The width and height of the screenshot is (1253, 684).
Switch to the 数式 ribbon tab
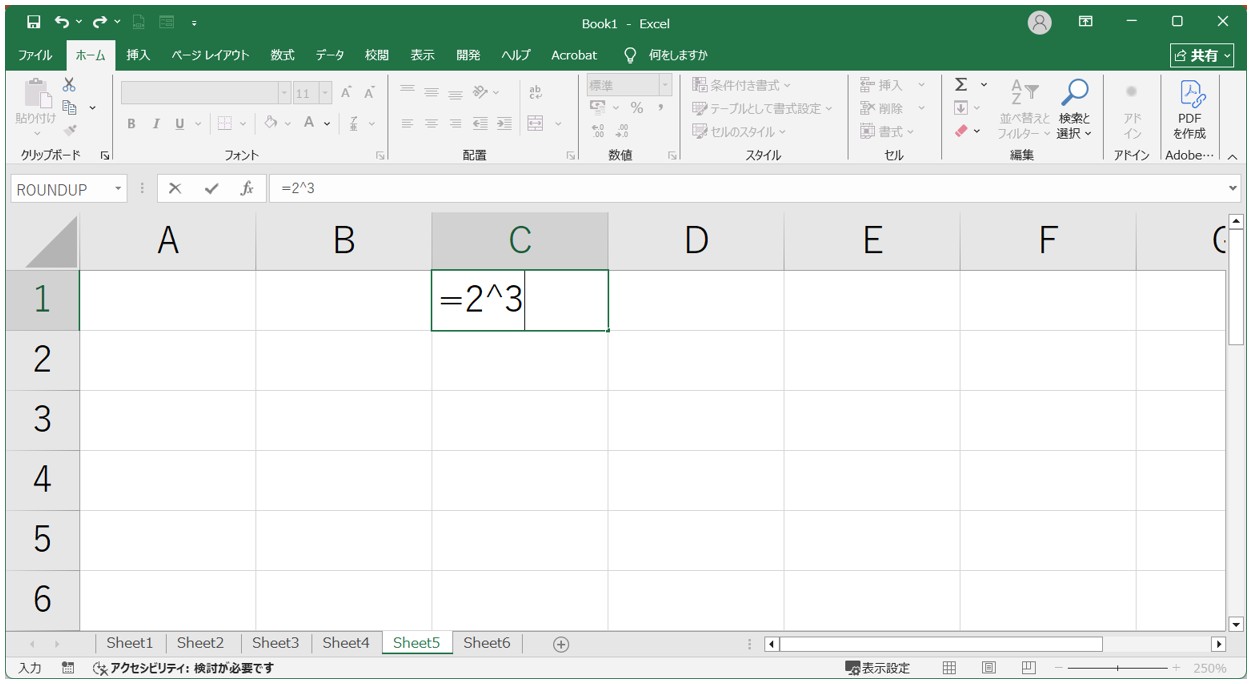click(x=283, y=55)
